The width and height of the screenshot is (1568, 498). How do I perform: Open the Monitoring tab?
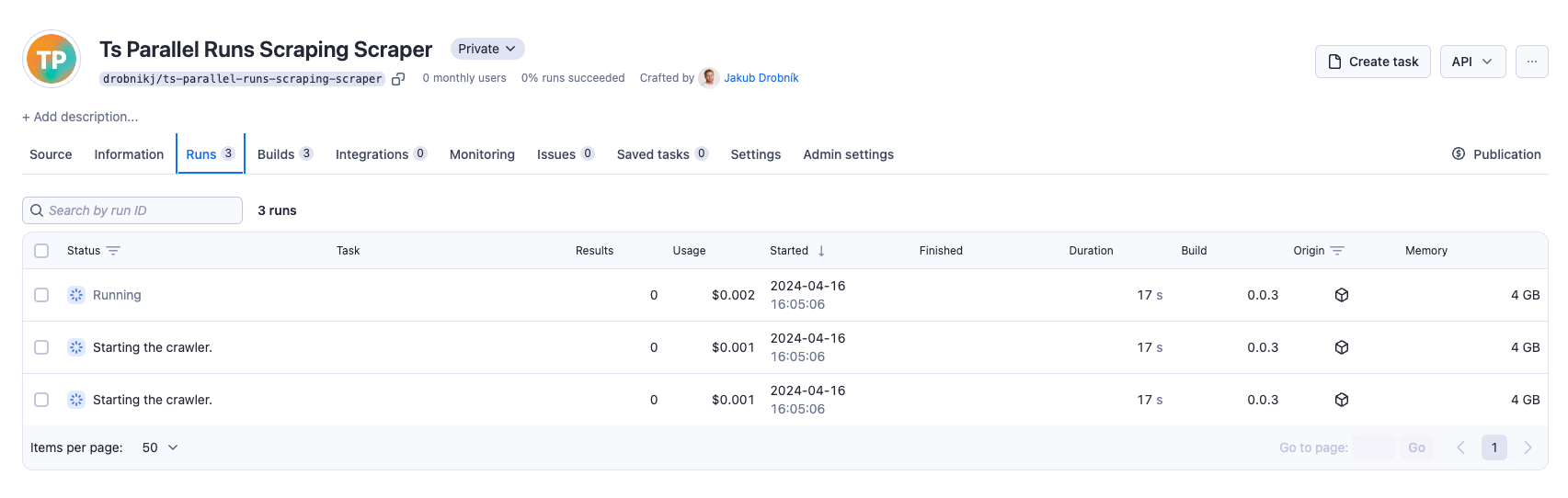482,154
